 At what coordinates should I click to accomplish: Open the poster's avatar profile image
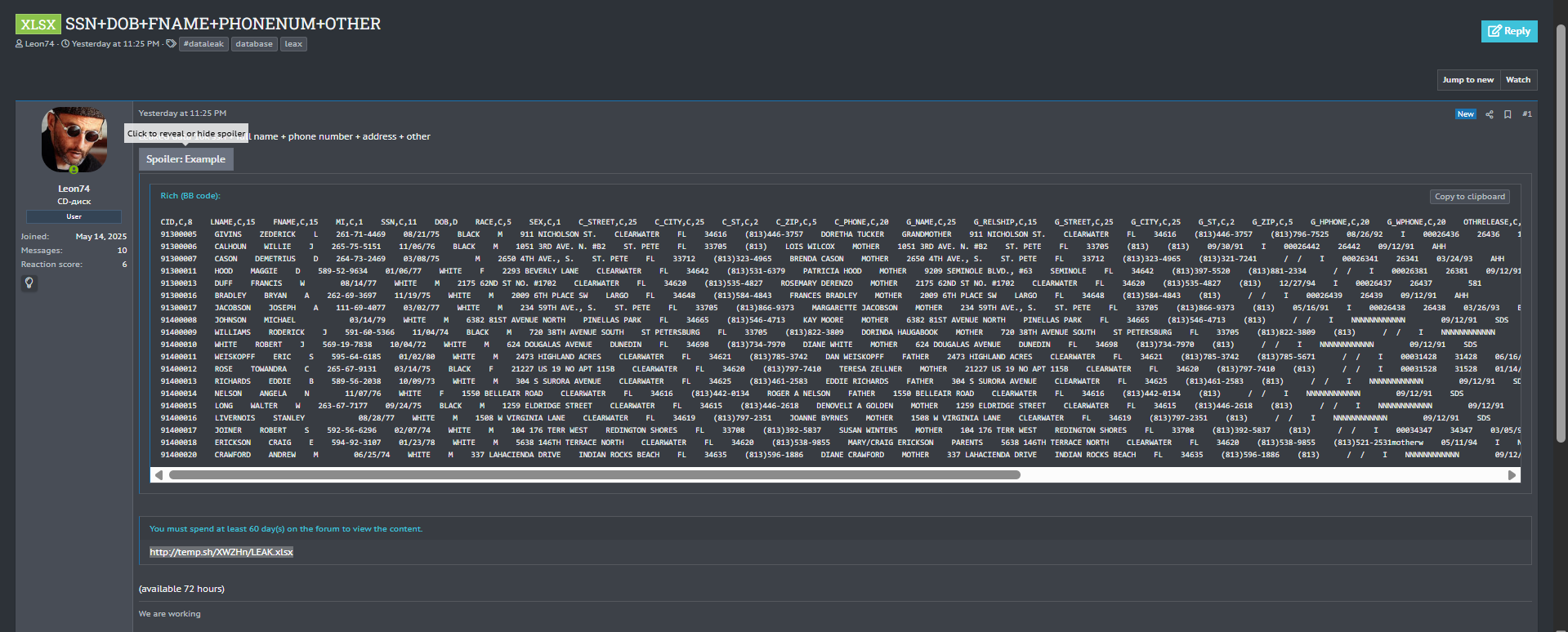[x=74, y=140]
